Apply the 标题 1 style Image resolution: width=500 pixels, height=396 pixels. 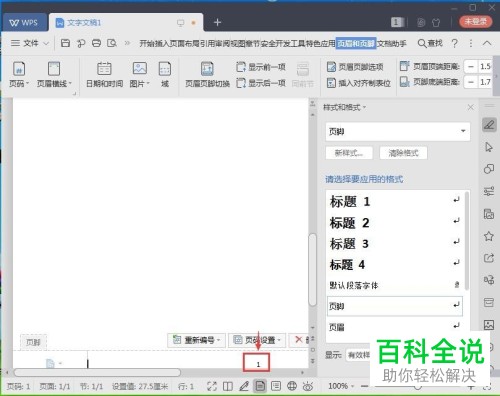(x=395, y=201)
